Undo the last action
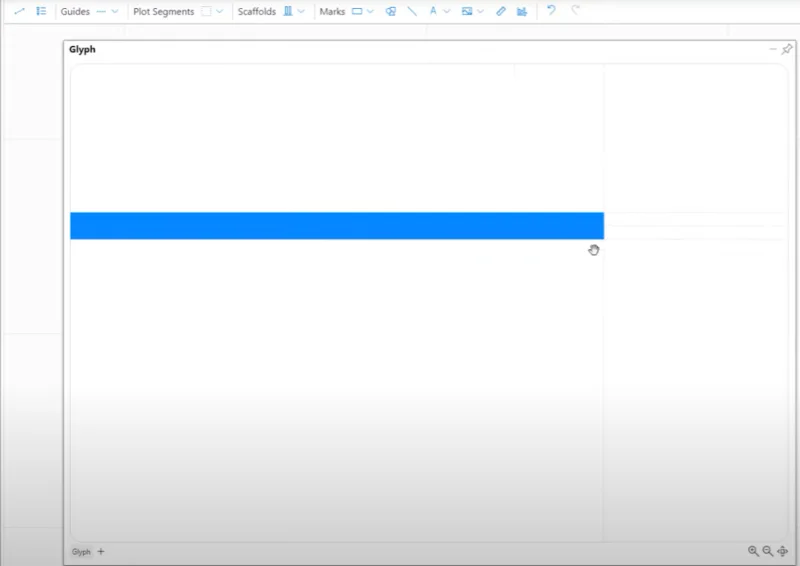 (x=551, y=10)
